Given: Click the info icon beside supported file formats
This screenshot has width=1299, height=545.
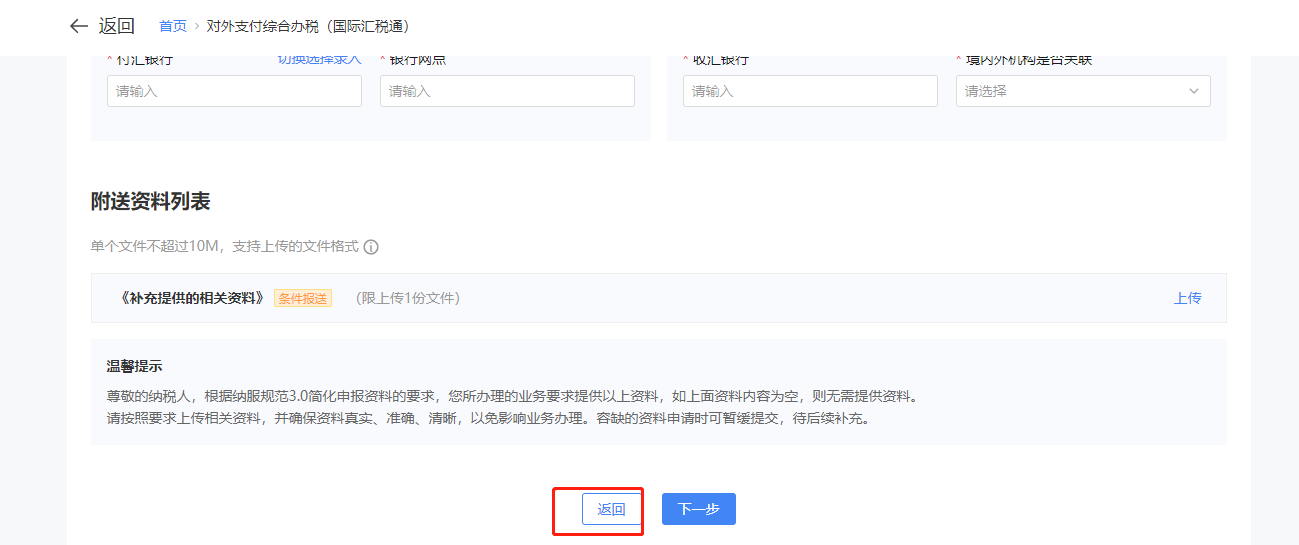Looking at the screenshot, I should [x=371, y=247].
